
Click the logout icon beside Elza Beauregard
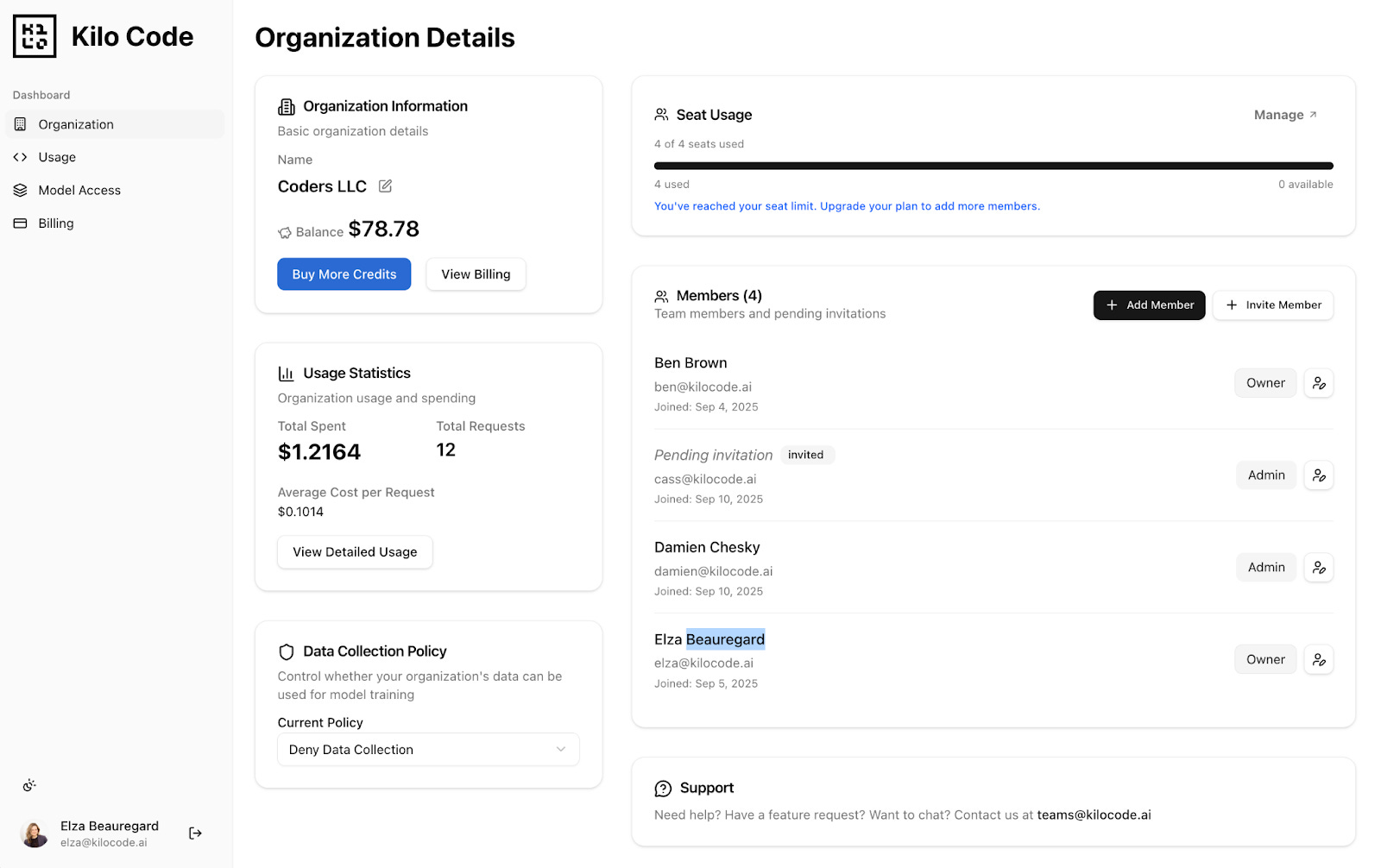point(195,833)
